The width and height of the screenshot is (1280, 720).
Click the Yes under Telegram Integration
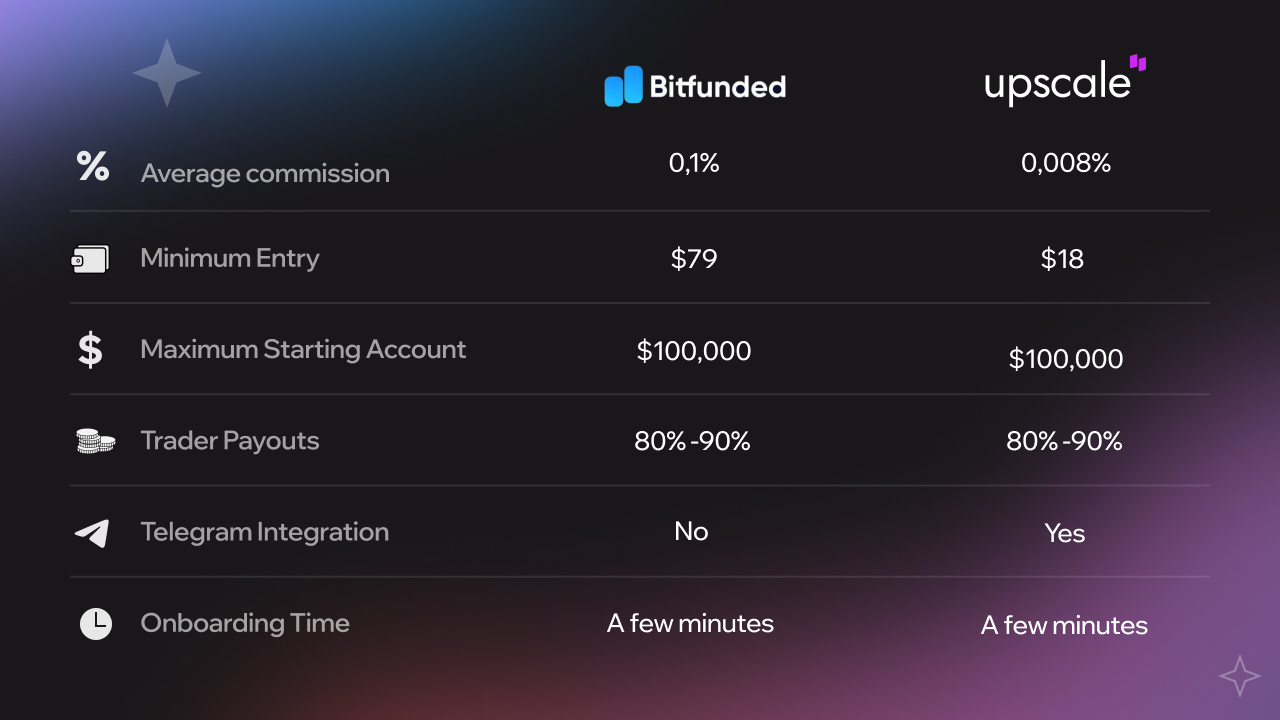coord(1064,533)
